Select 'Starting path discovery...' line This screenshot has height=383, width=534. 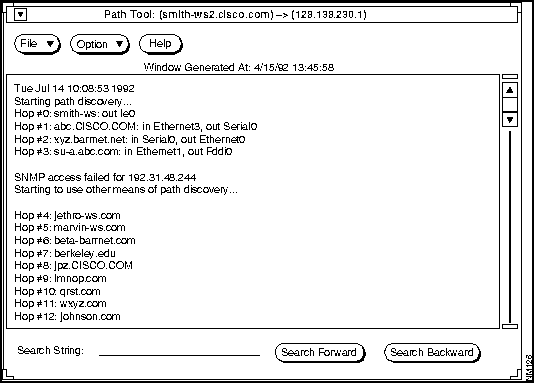coord(73,101)
